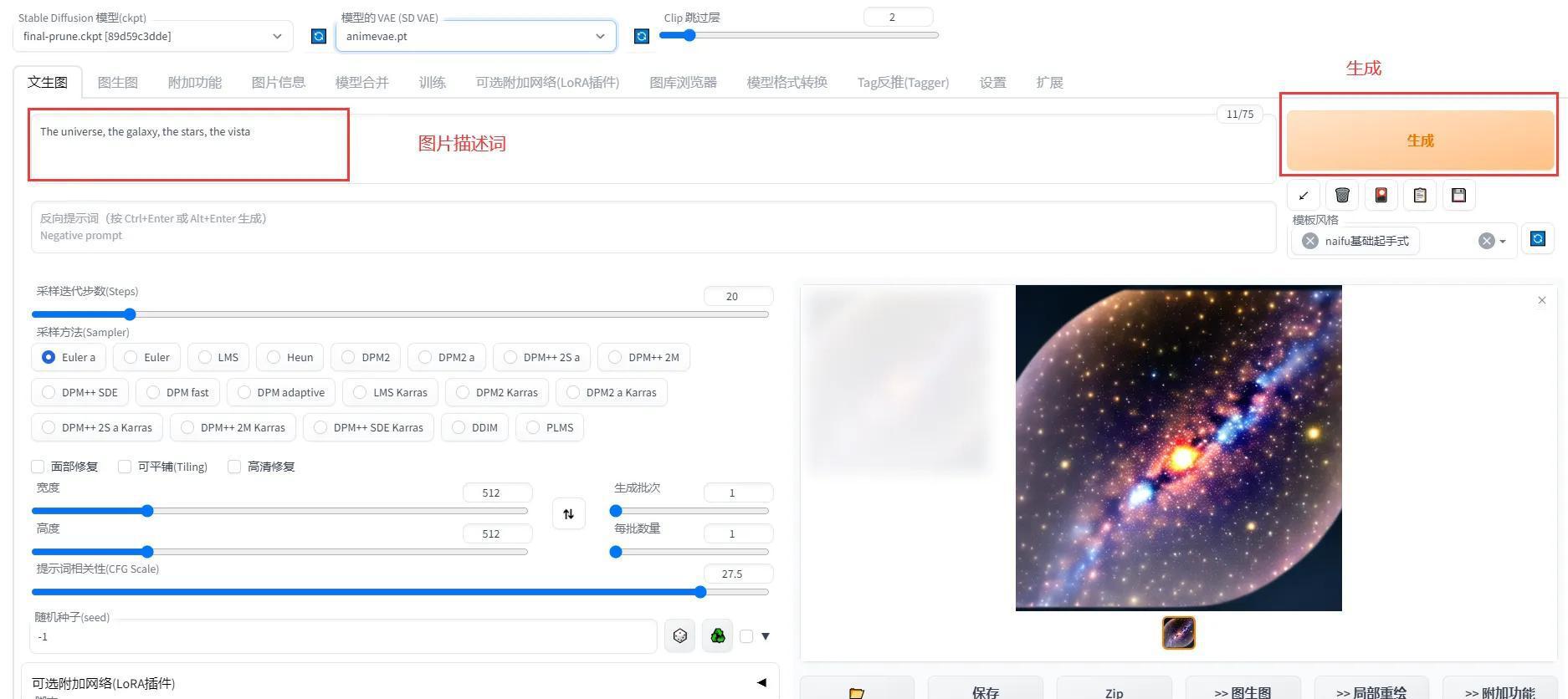Click the CFG Scale value box 27.5
This screenshot has width=1568, height=699.
pos(738,574)
